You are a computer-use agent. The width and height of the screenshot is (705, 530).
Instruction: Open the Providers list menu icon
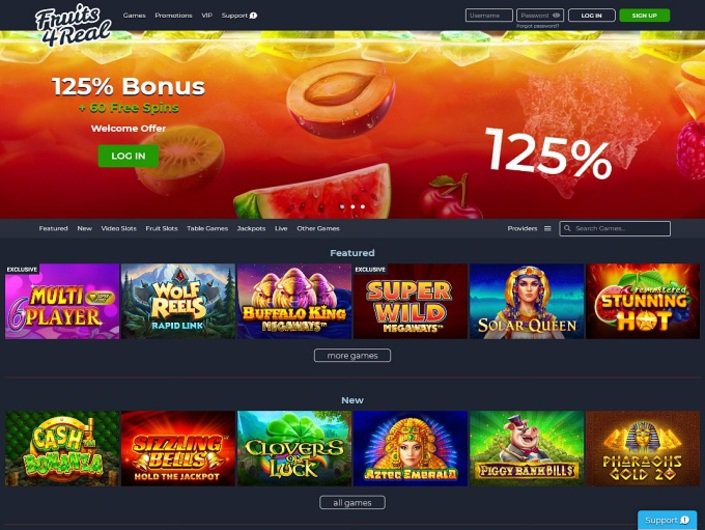pos(547,228)
